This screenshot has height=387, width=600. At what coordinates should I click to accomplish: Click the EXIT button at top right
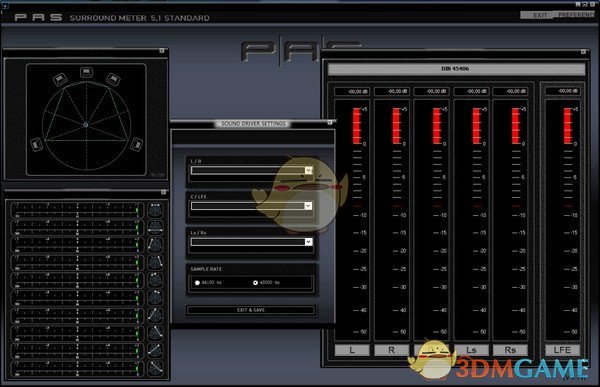tap(540, 15)
